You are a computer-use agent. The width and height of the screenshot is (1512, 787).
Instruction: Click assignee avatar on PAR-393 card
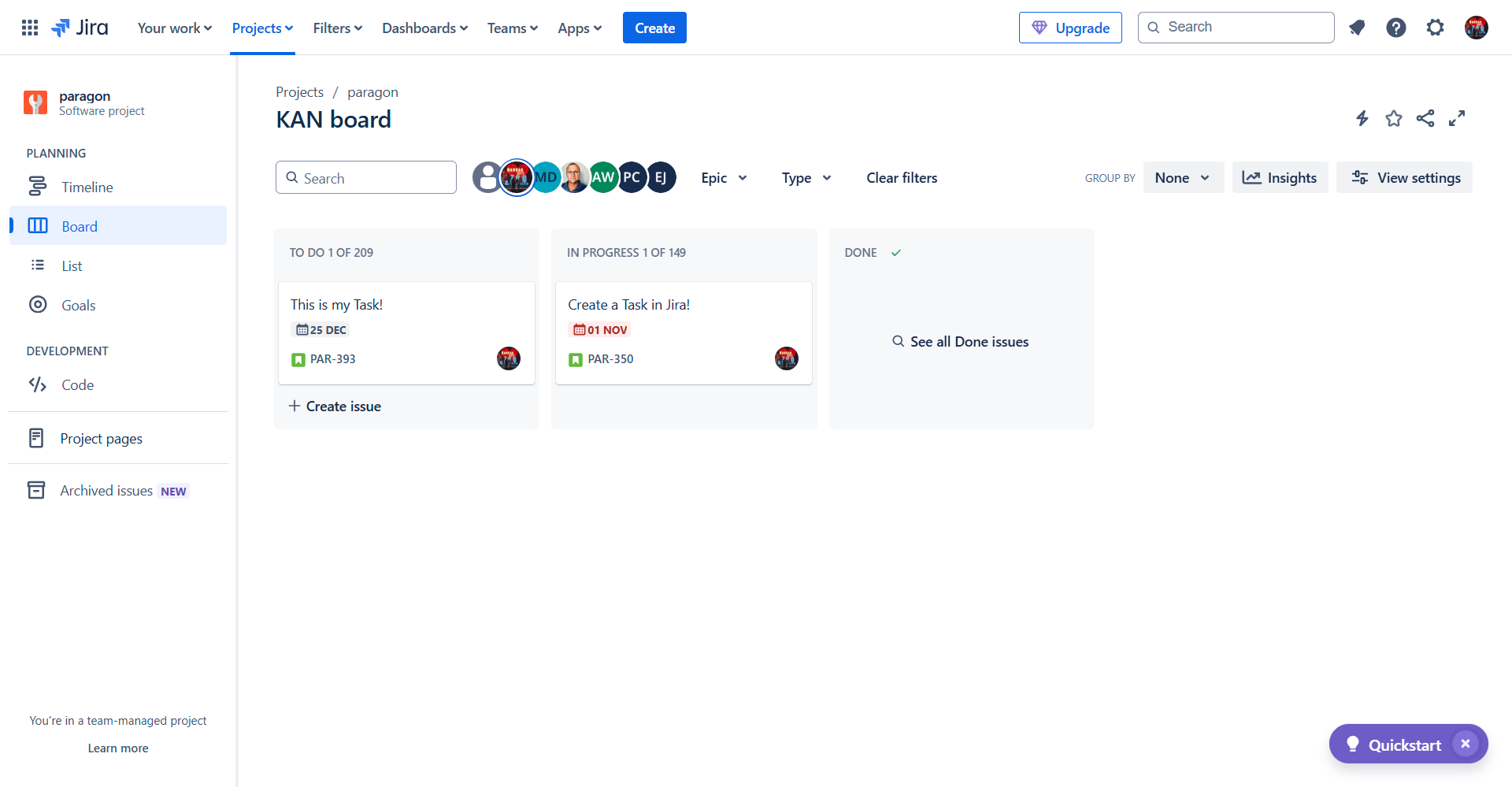pos(509,358)
